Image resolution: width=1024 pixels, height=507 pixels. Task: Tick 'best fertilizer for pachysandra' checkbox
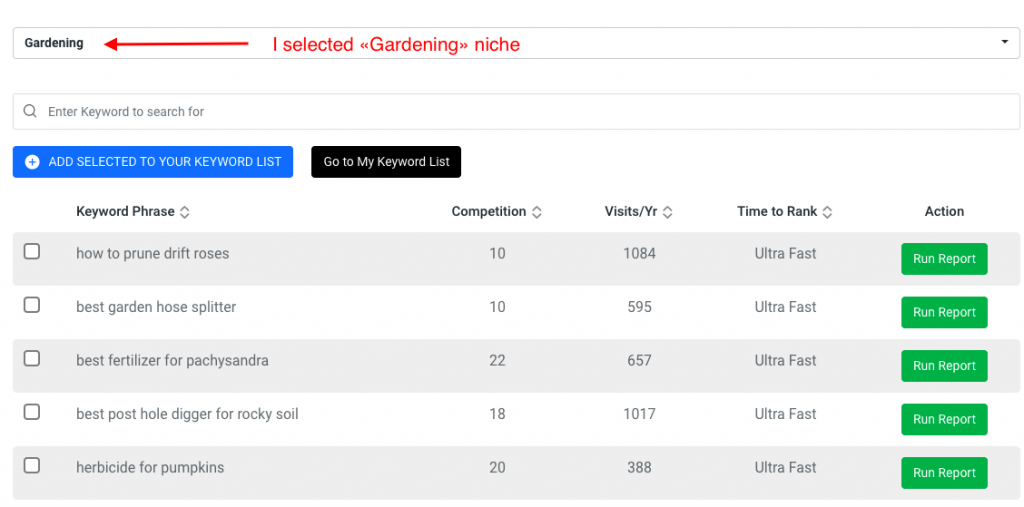point(32,359)
